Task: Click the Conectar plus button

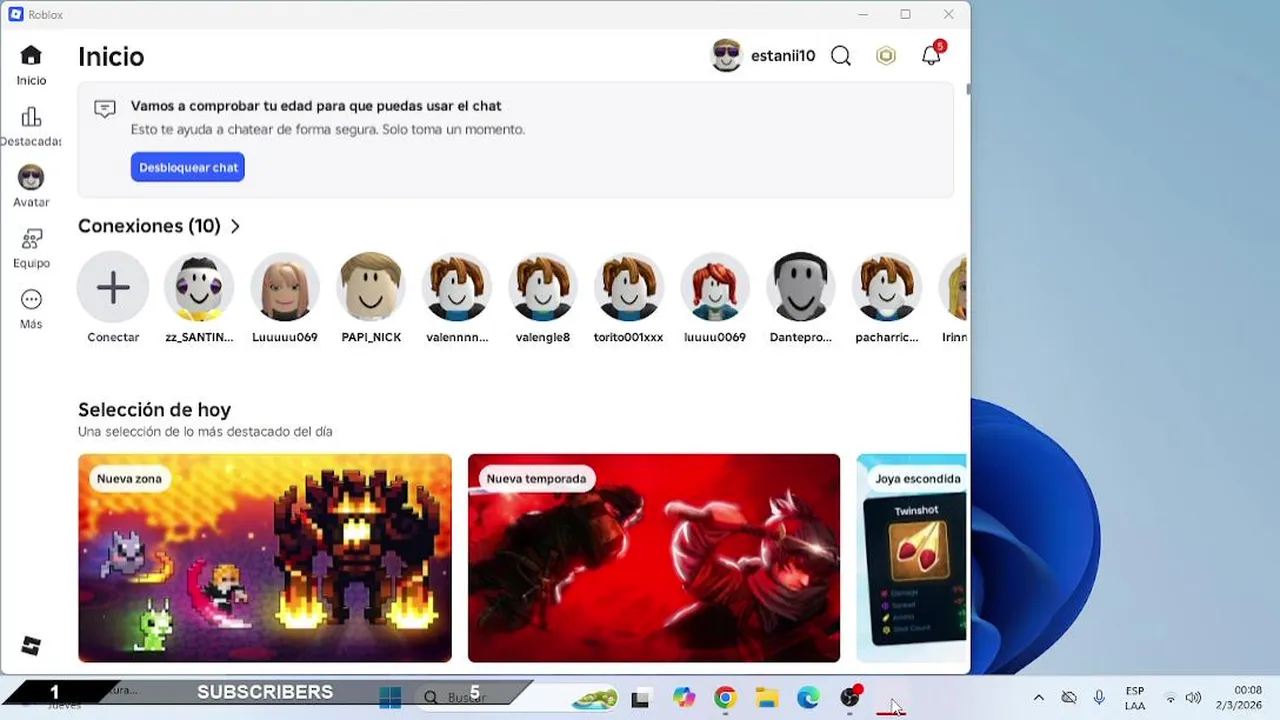Action: [113, 288]
